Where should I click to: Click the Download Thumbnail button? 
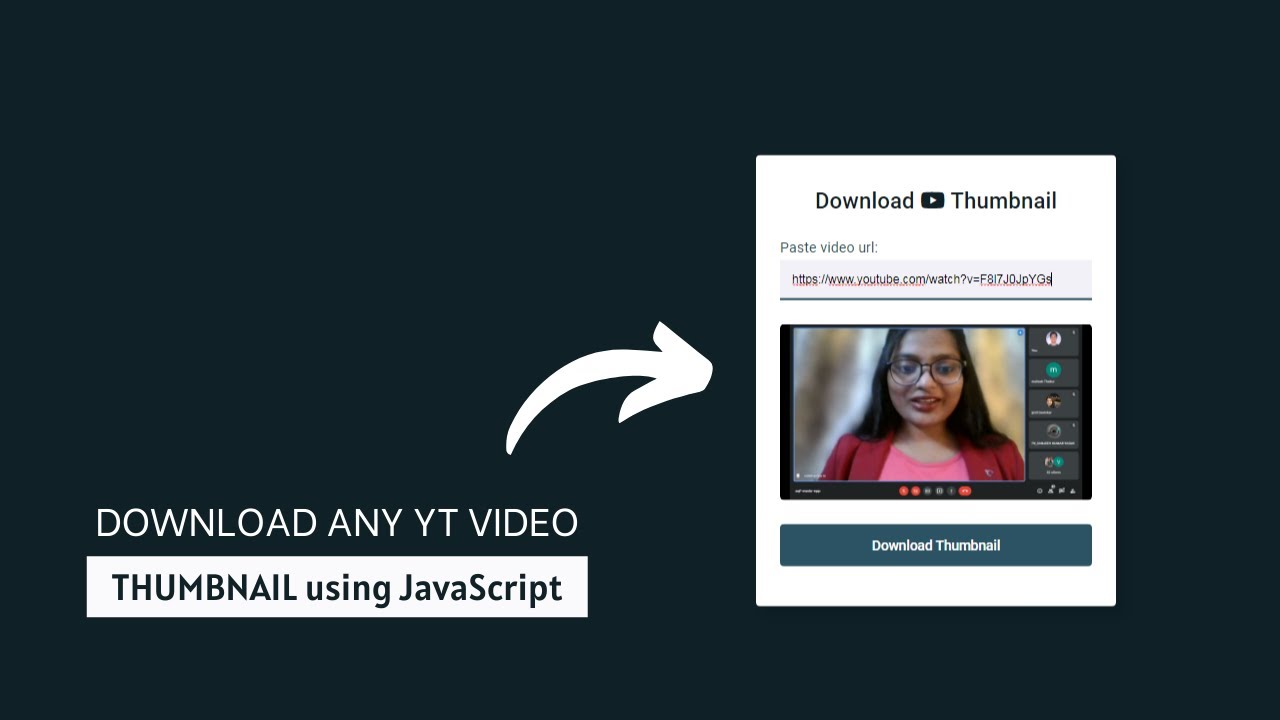click(935, 545)
